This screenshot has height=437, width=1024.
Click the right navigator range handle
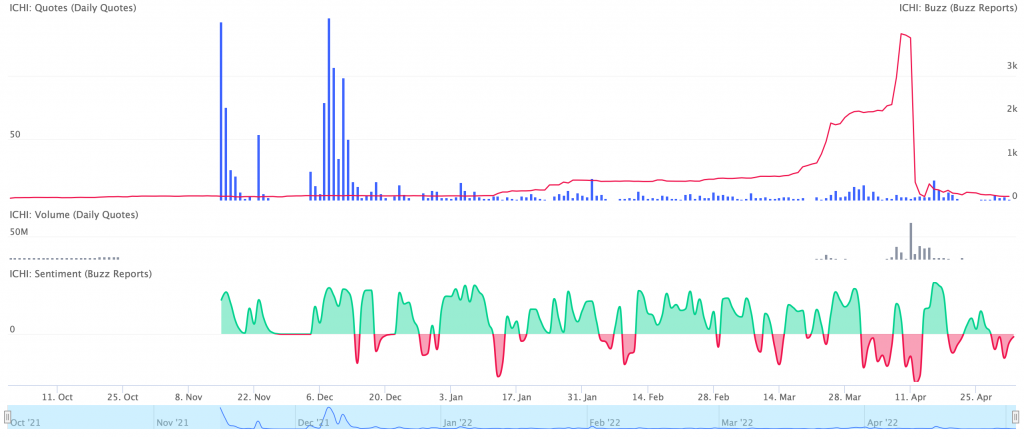pyautogui.click(x=1017, y=417)
